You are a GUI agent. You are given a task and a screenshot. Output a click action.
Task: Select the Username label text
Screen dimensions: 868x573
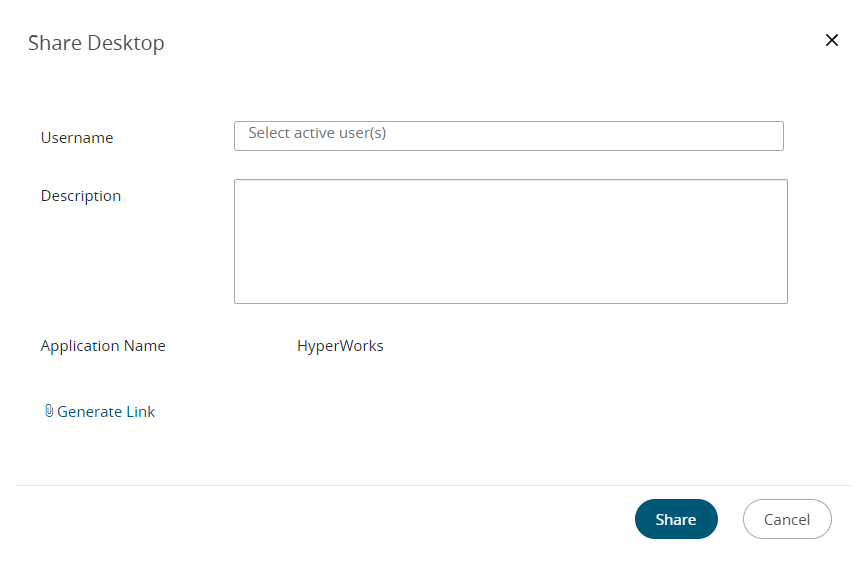[77, 138]
